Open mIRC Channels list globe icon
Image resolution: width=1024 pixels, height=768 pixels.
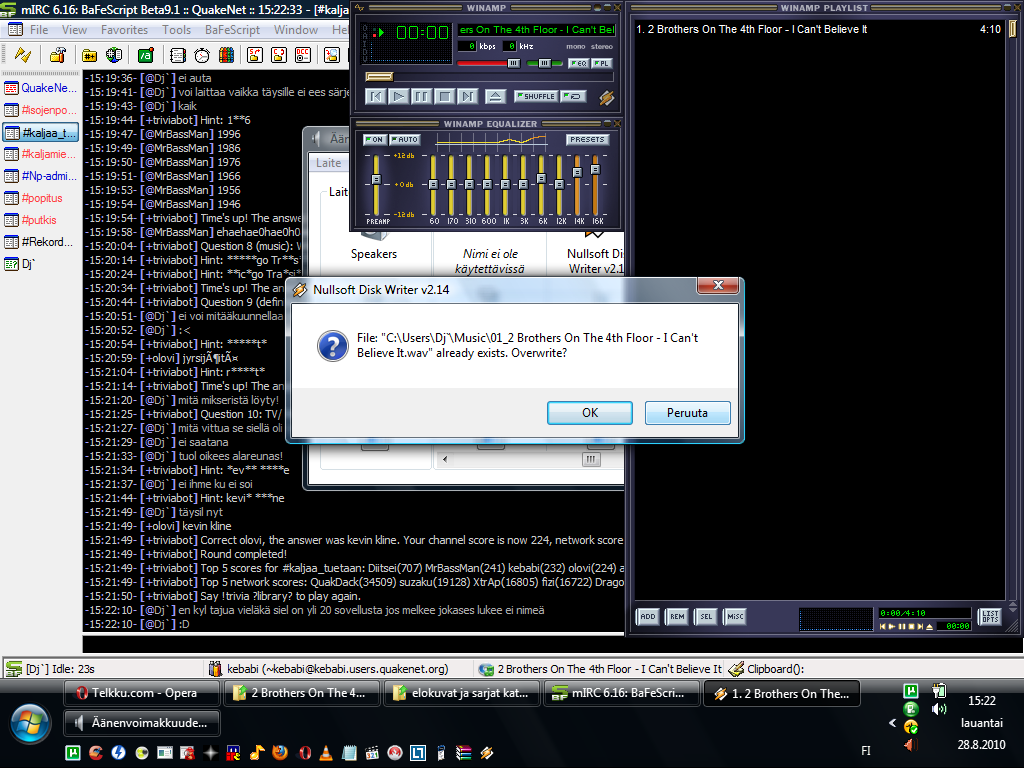coord(114,55)
